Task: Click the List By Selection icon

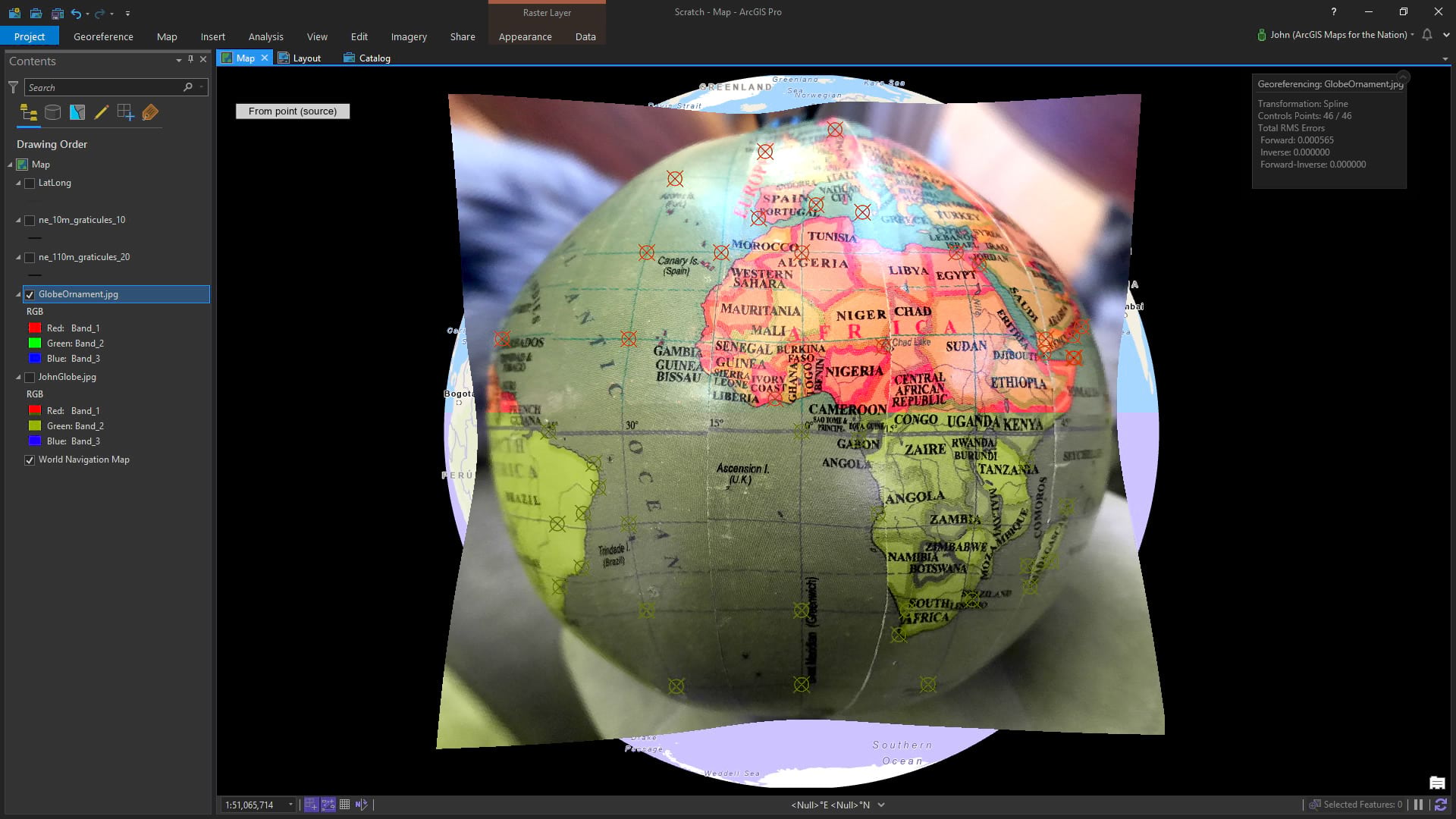Action: click(77, 113)
